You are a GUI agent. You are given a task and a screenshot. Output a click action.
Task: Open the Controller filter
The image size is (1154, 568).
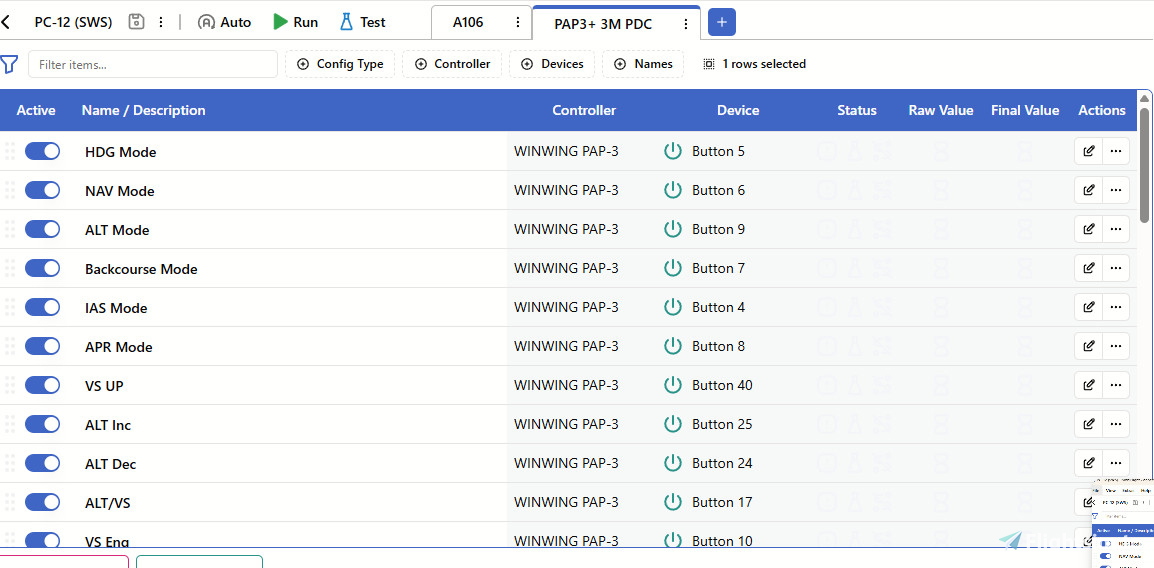(x=452, y=64)
